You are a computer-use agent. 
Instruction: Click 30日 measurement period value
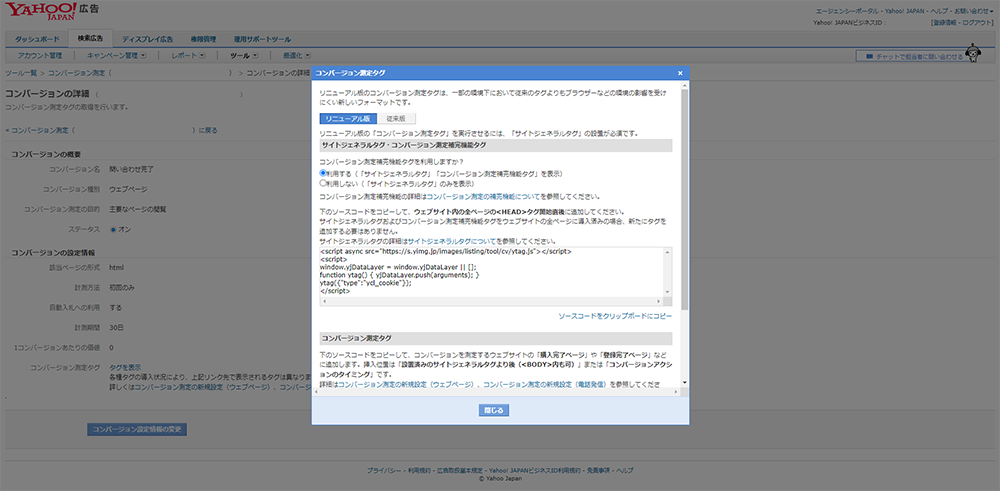click(116, 327)
